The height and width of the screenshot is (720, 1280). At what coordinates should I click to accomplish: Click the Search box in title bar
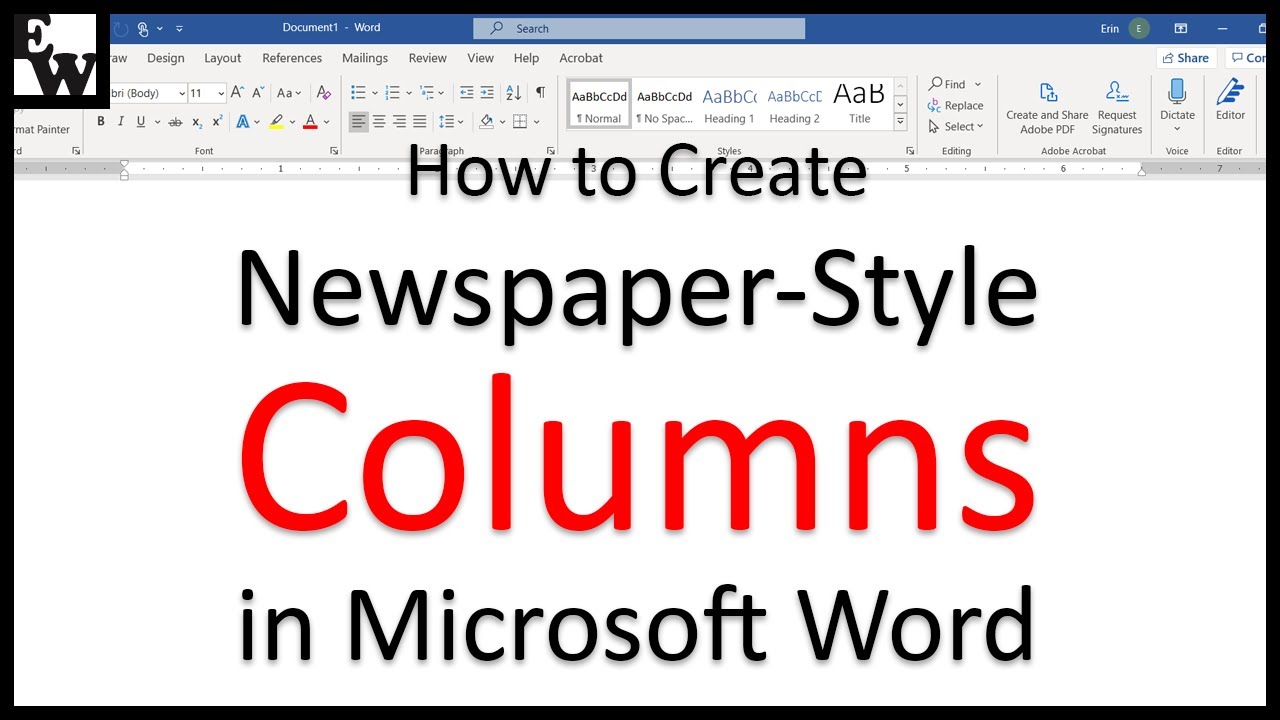[638, 28]
